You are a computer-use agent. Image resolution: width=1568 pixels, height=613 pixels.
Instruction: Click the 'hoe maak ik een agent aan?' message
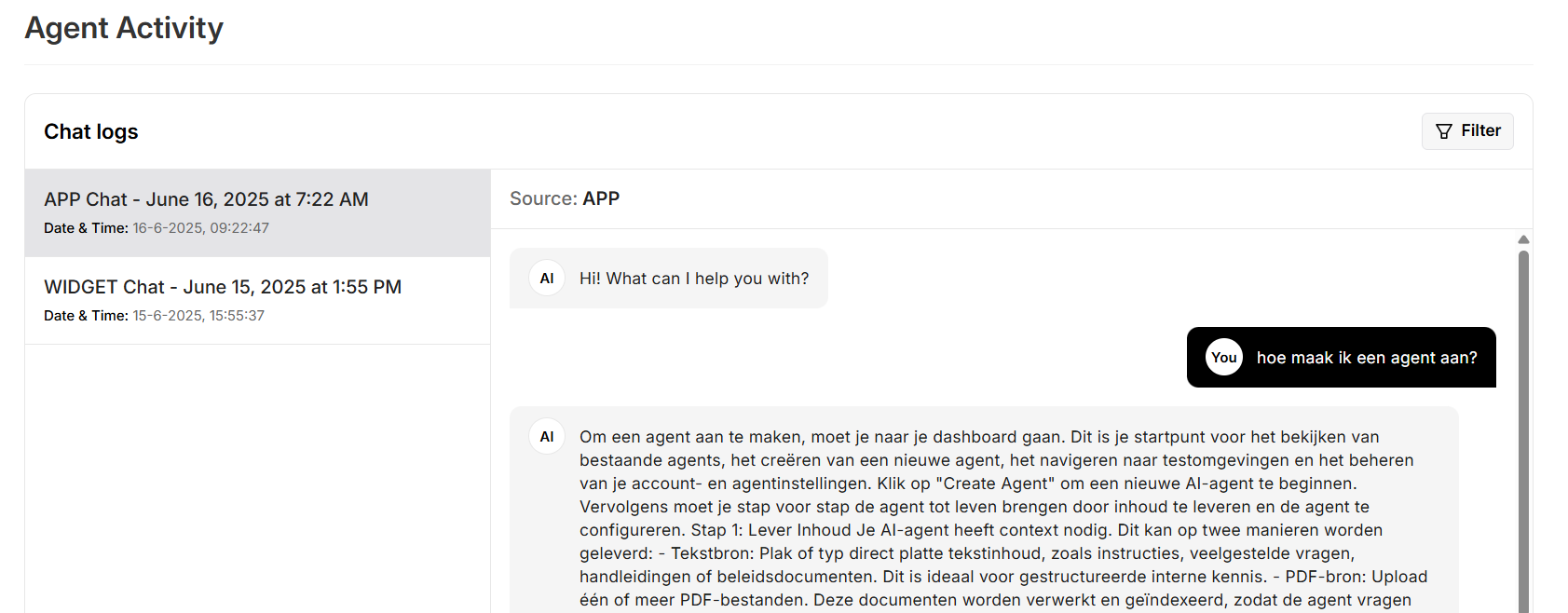pos(1366,358)
